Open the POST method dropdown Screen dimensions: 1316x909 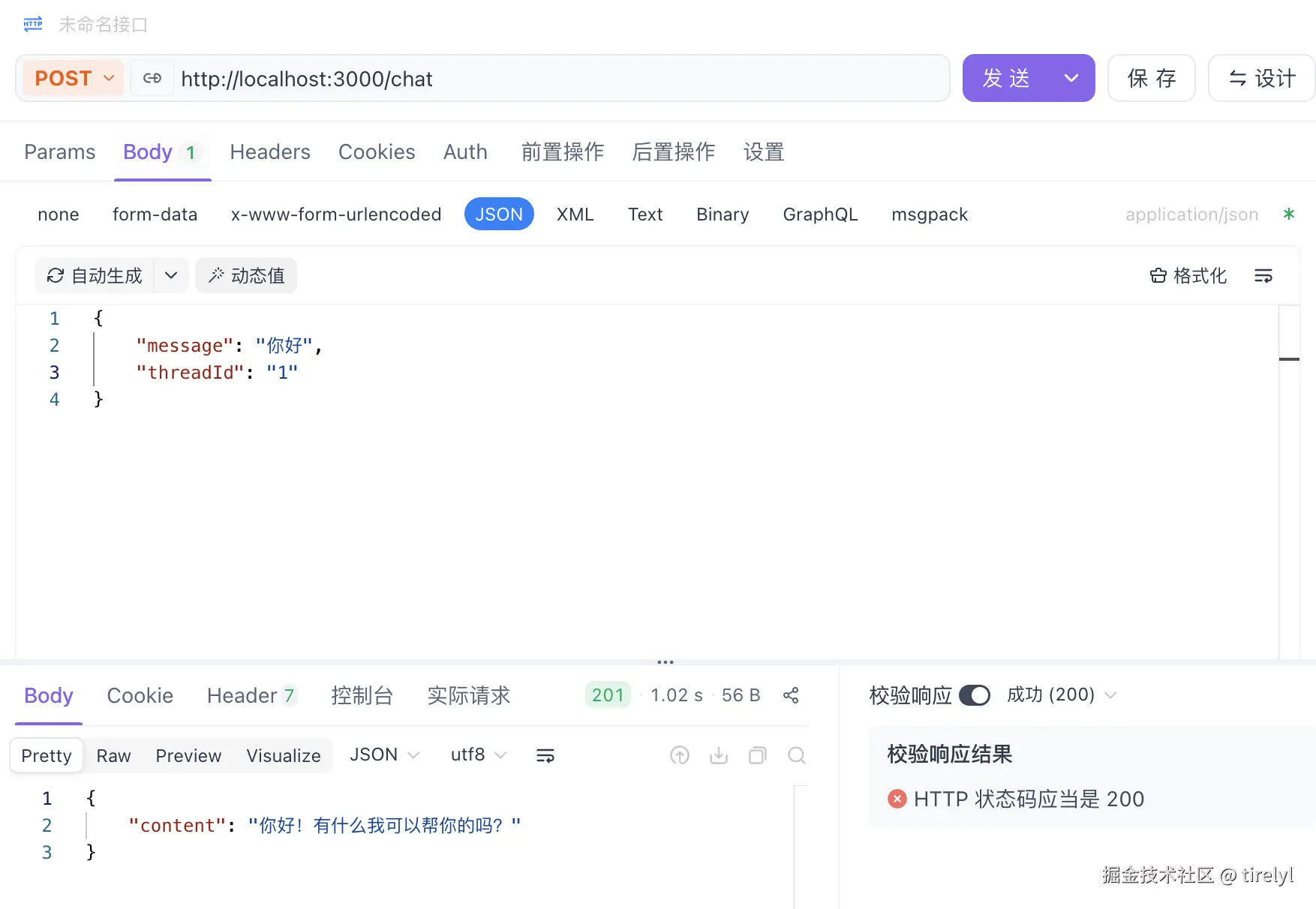73,78
